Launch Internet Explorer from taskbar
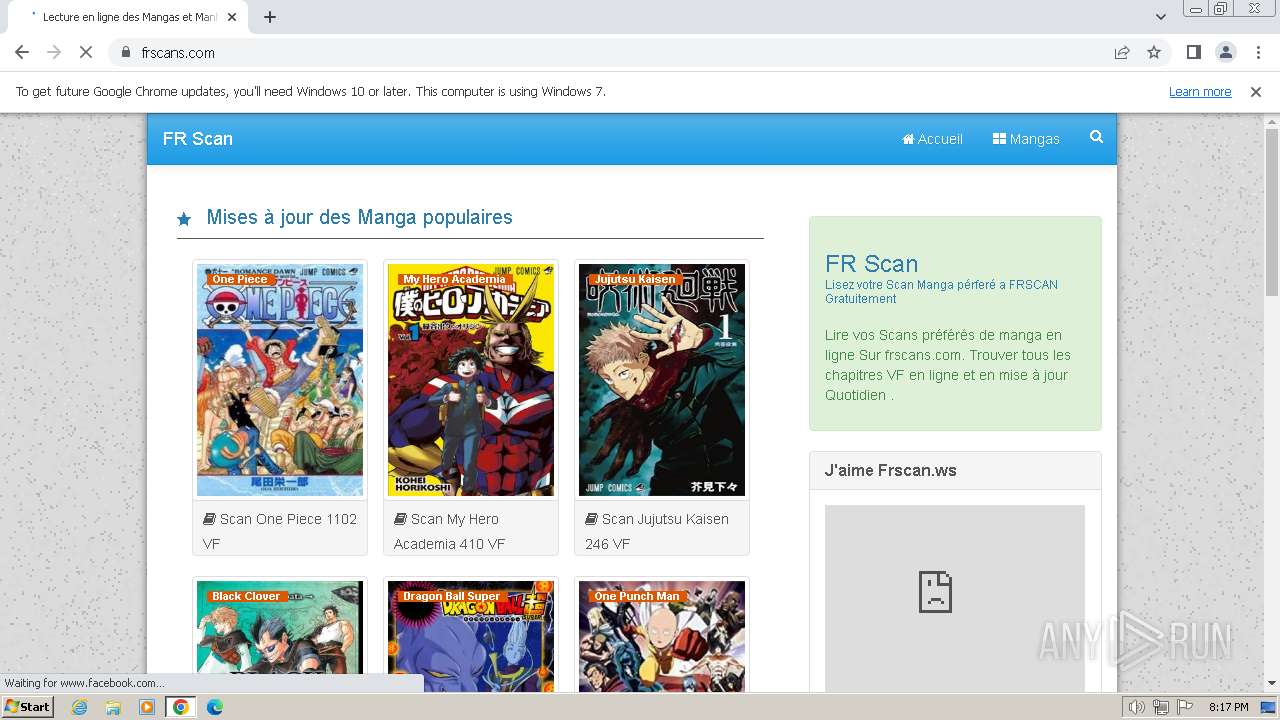Viewport: 1280px width, 720px height. pyautogui.click(x=79, y=707)
